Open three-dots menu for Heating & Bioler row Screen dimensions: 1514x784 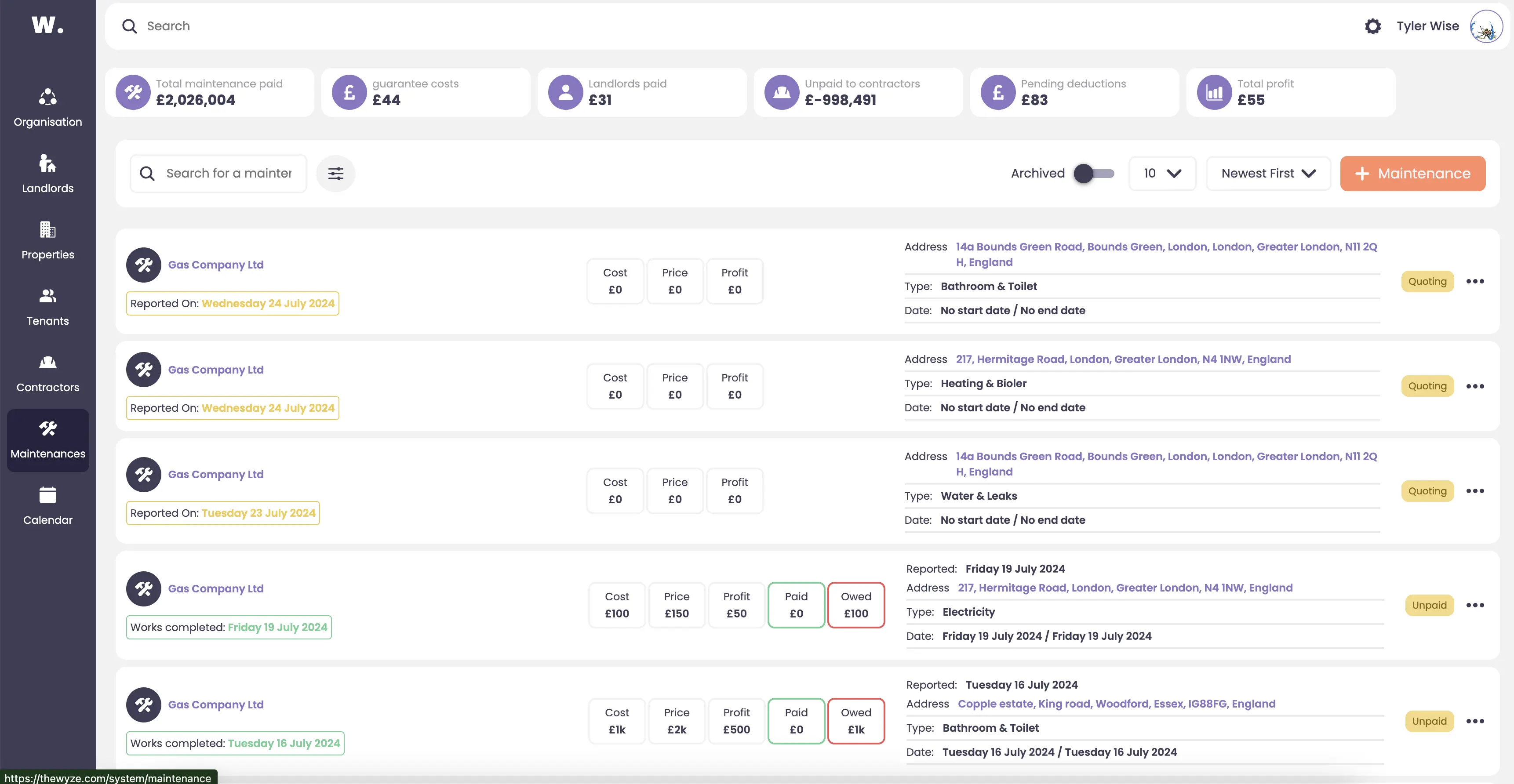click(x=1474, y=386)
